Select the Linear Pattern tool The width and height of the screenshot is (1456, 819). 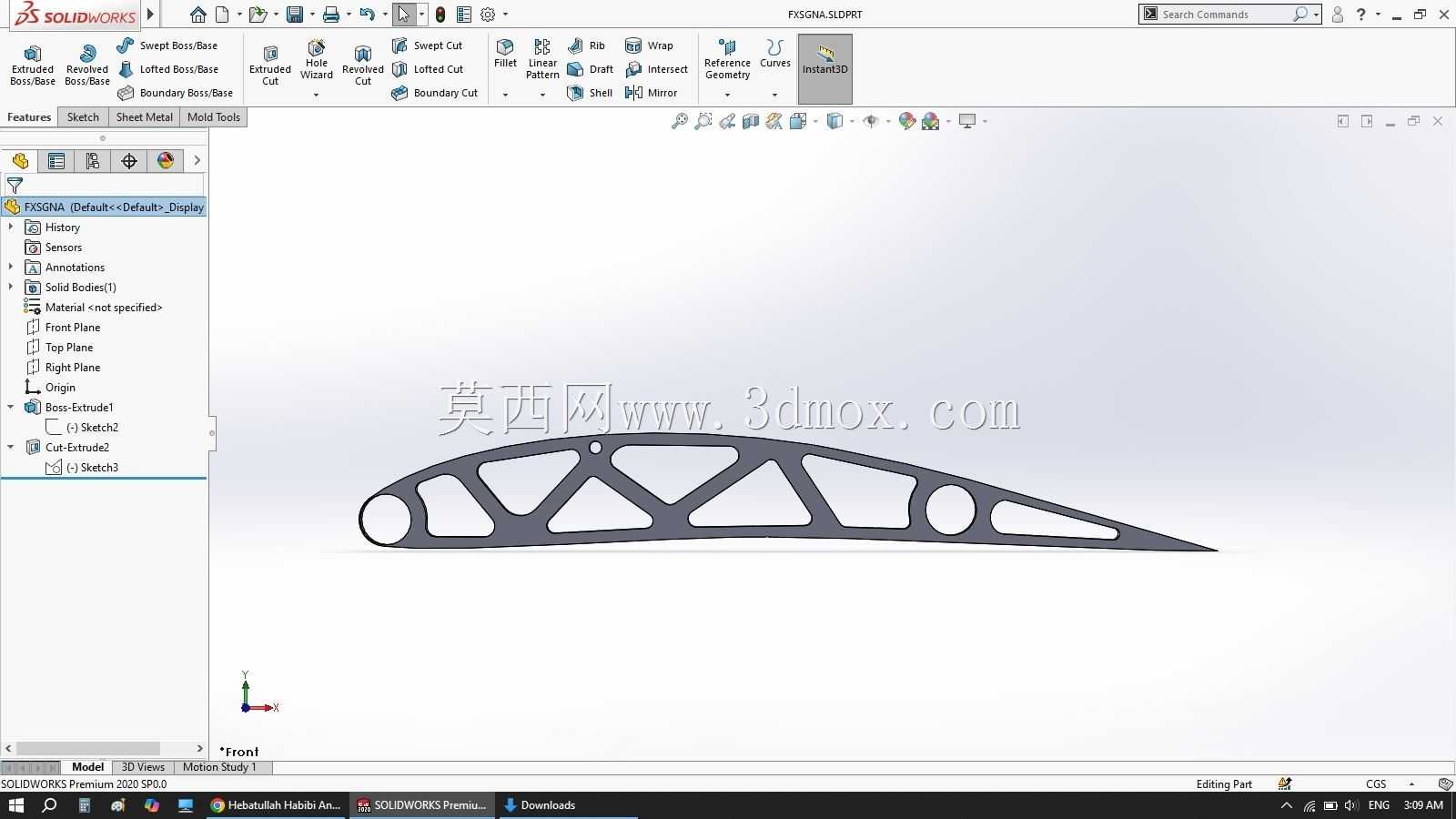coord(542,59)
